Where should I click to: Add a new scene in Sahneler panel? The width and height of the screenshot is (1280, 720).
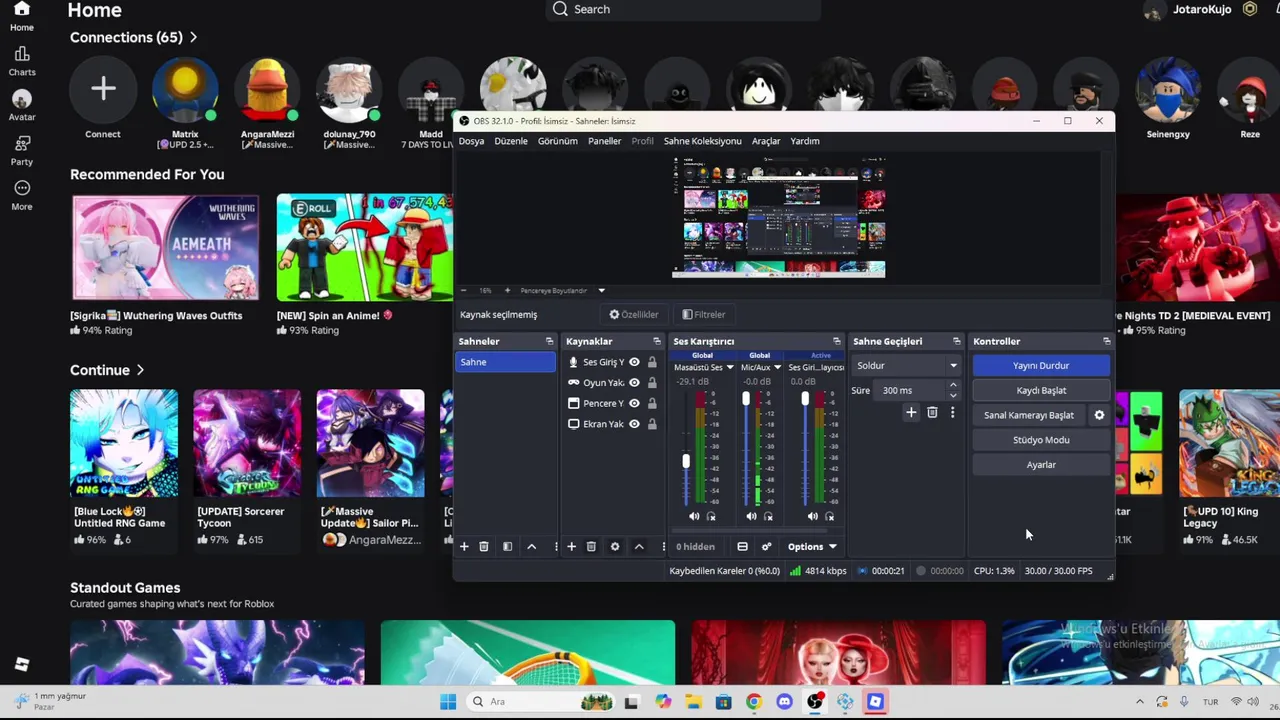pos(464,546)
